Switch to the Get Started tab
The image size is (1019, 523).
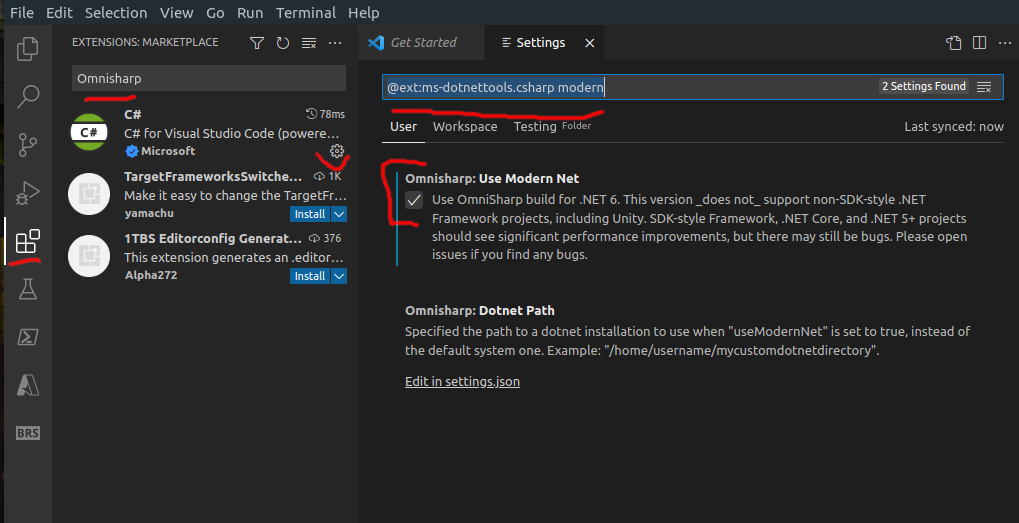(421, 43)
